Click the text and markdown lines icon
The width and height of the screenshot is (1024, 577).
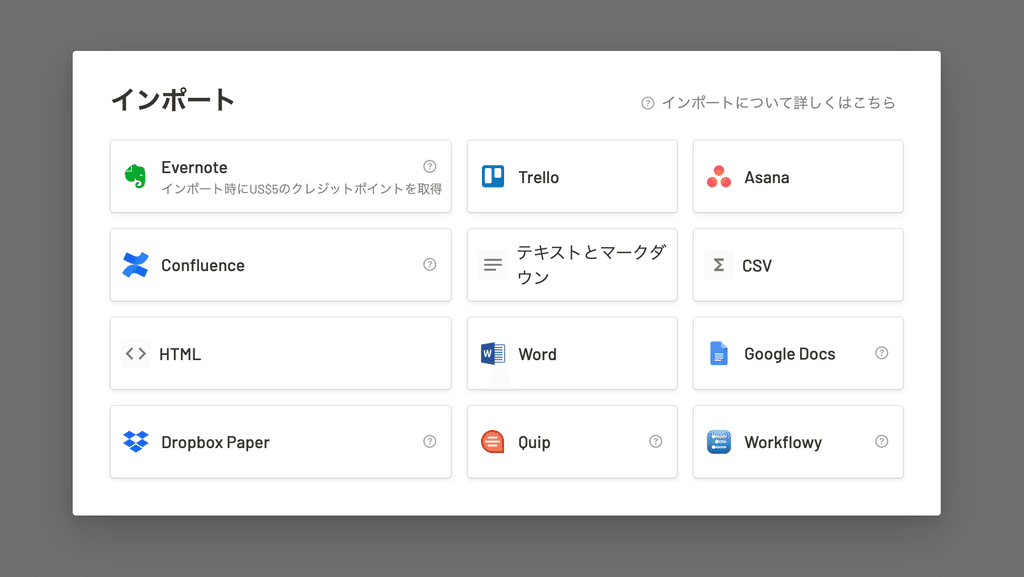click(x=493, y=265)
